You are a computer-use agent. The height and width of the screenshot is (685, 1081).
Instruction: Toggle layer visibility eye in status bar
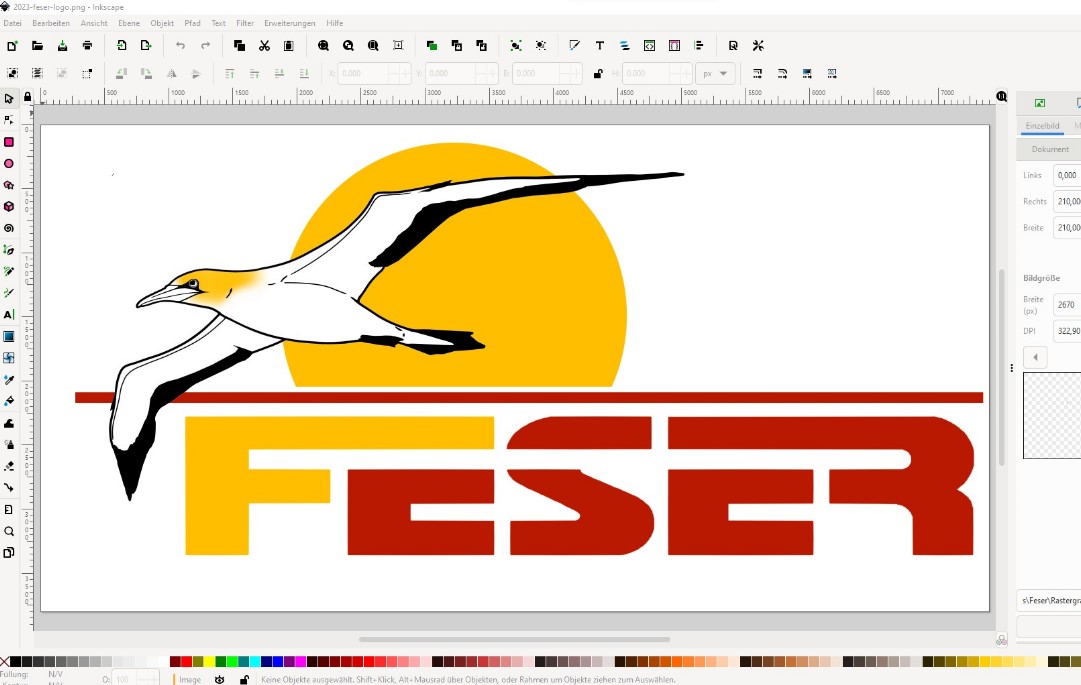219,679
